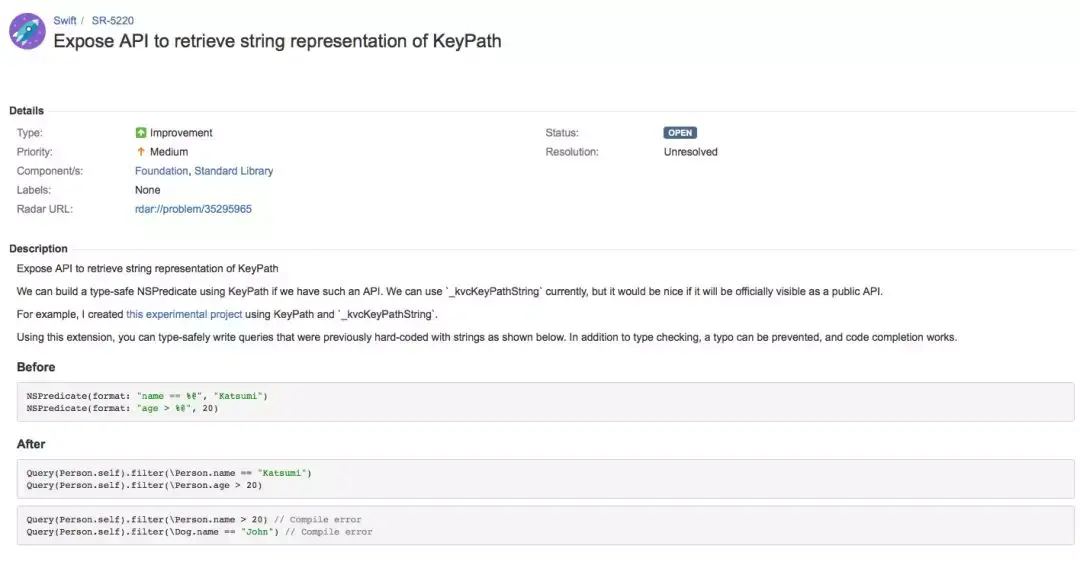Click the OPEN status badge
1080x562 pixels.
[x=680, y=133]
